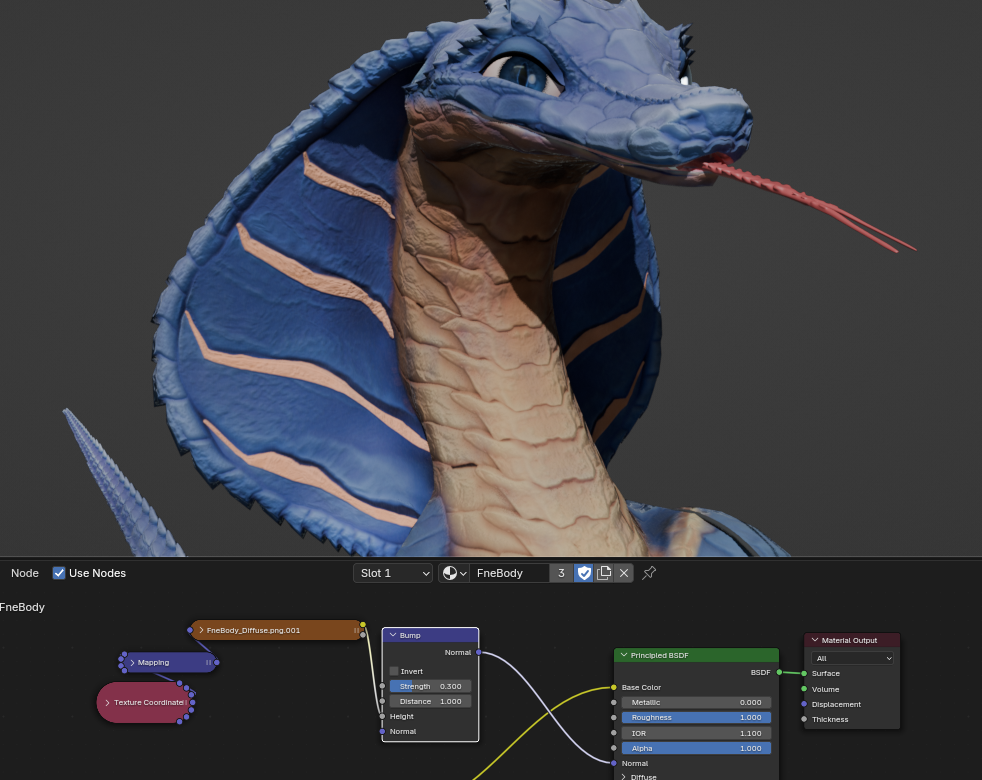Click the Principled BSDF Metallic socket
The height and width of the screenshot is (780, 982).
pos(614,702)
